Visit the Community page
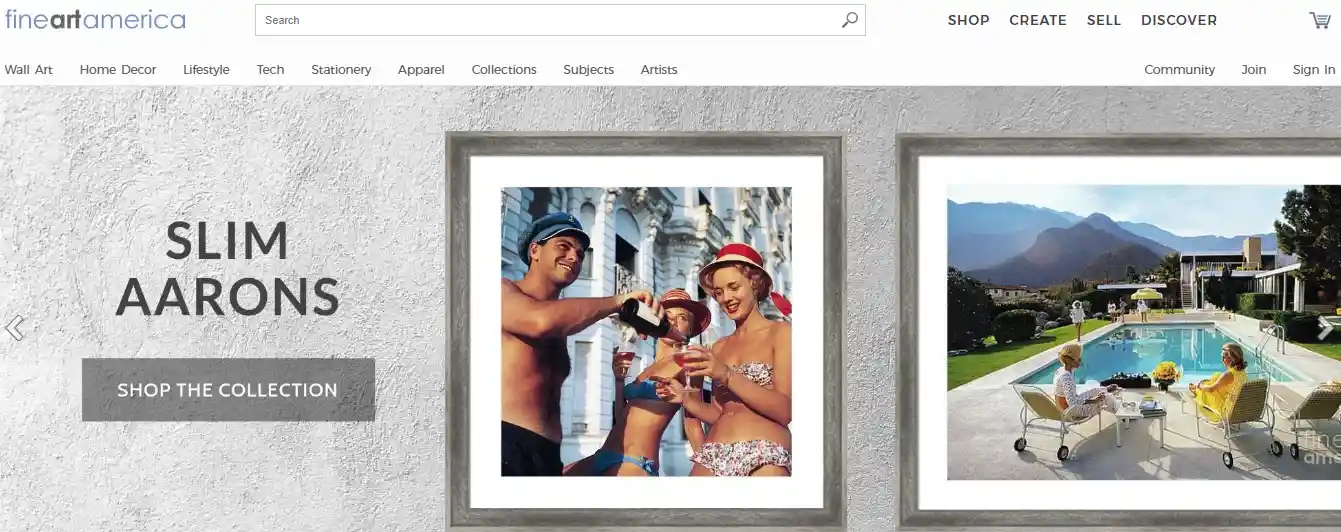The height and width of the screenshot is (532, 1341). coord(1179,70)
